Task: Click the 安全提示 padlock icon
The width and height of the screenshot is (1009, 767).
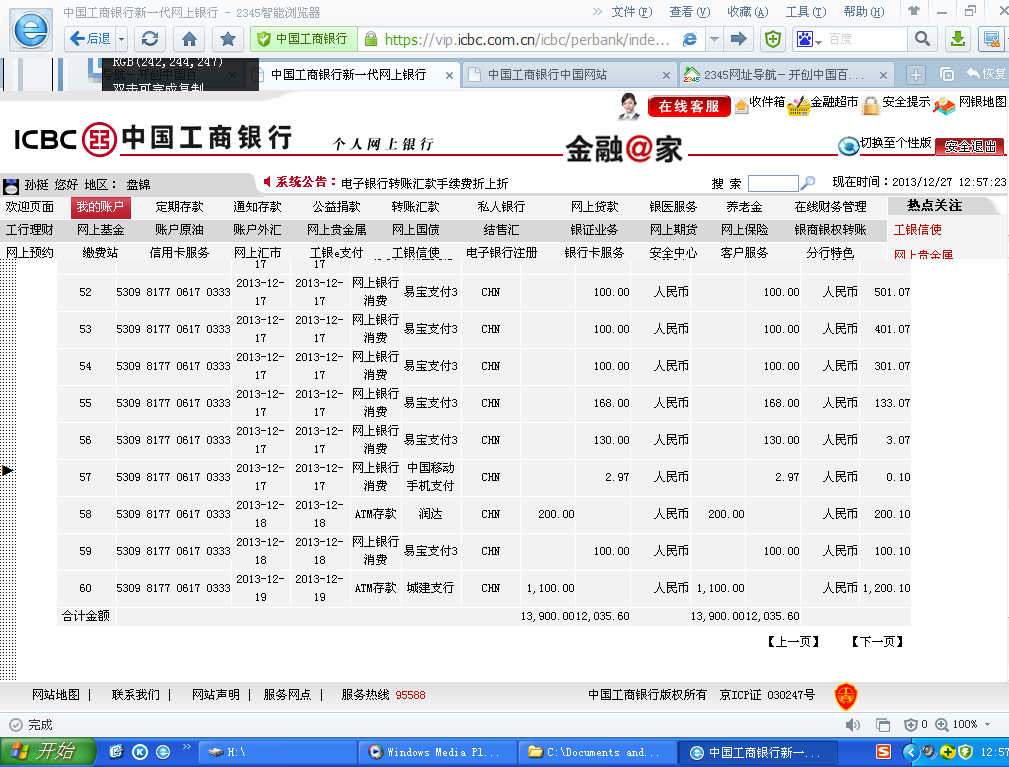Action: coord(871,105)
